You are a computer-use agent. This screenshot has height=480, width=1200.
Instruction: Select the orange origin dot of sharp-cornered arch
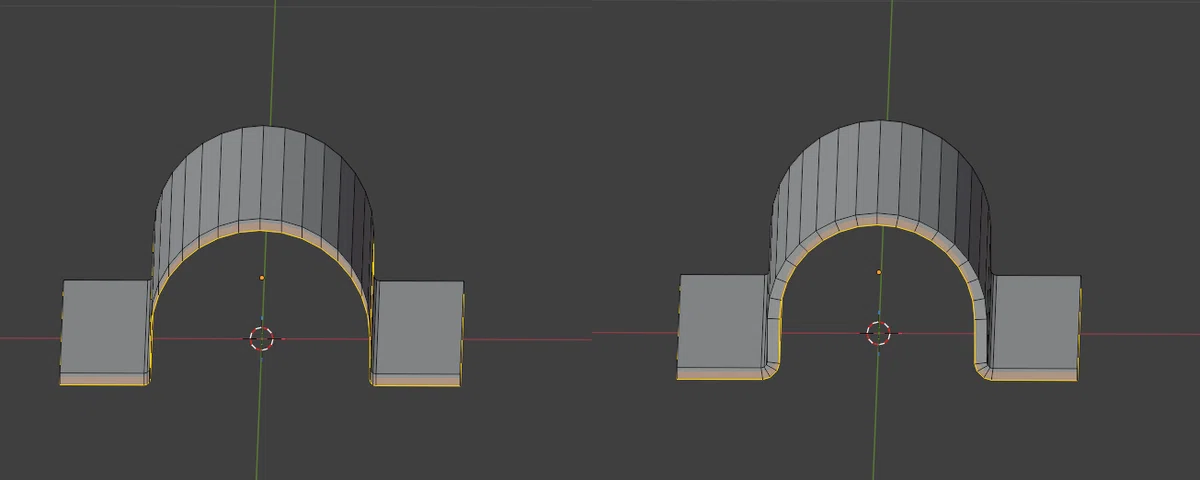coord(262,277)
